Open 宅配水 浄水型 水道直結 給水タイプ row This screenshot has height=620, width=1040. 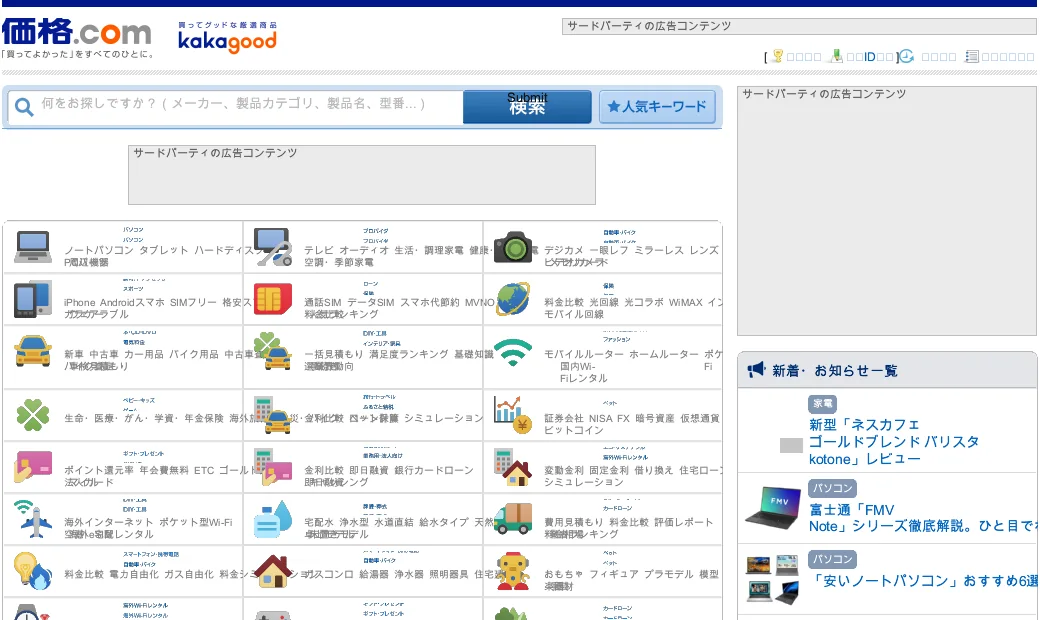point(399,522)
